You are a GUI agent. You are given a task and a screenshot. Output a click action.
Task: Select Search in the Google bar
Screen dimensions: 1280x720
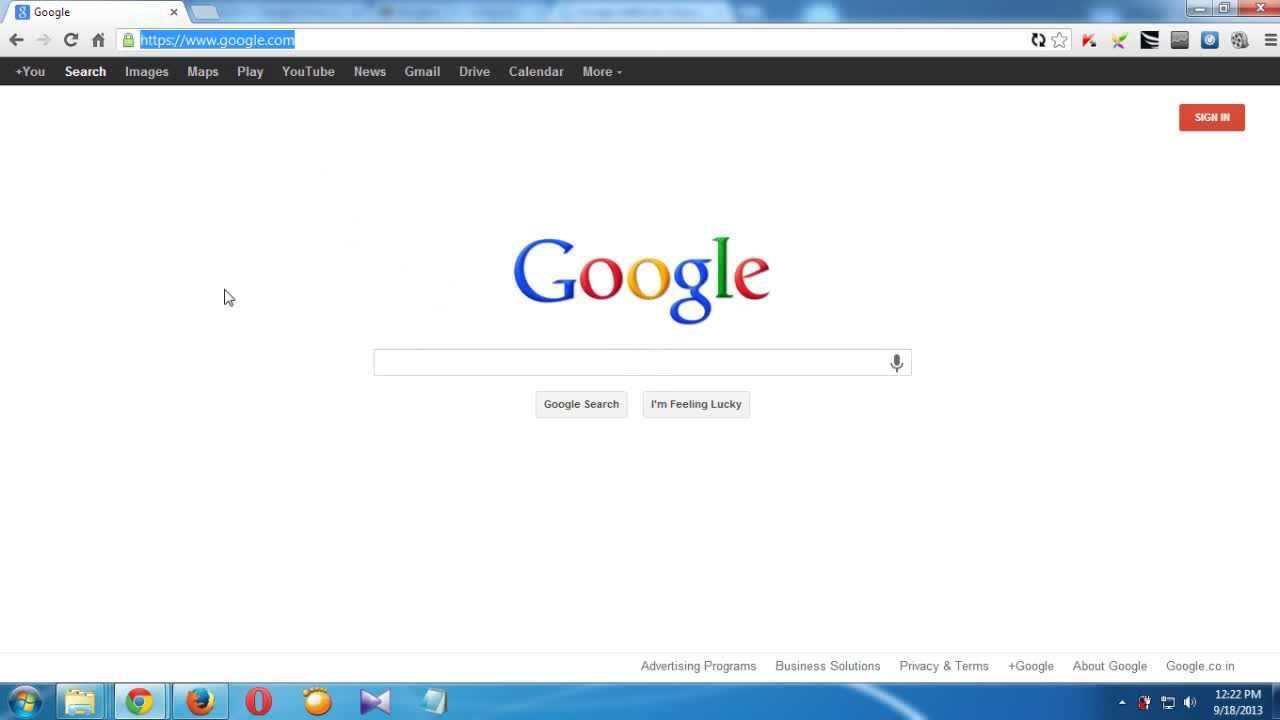pyautogui.click(x=85, y=72)
